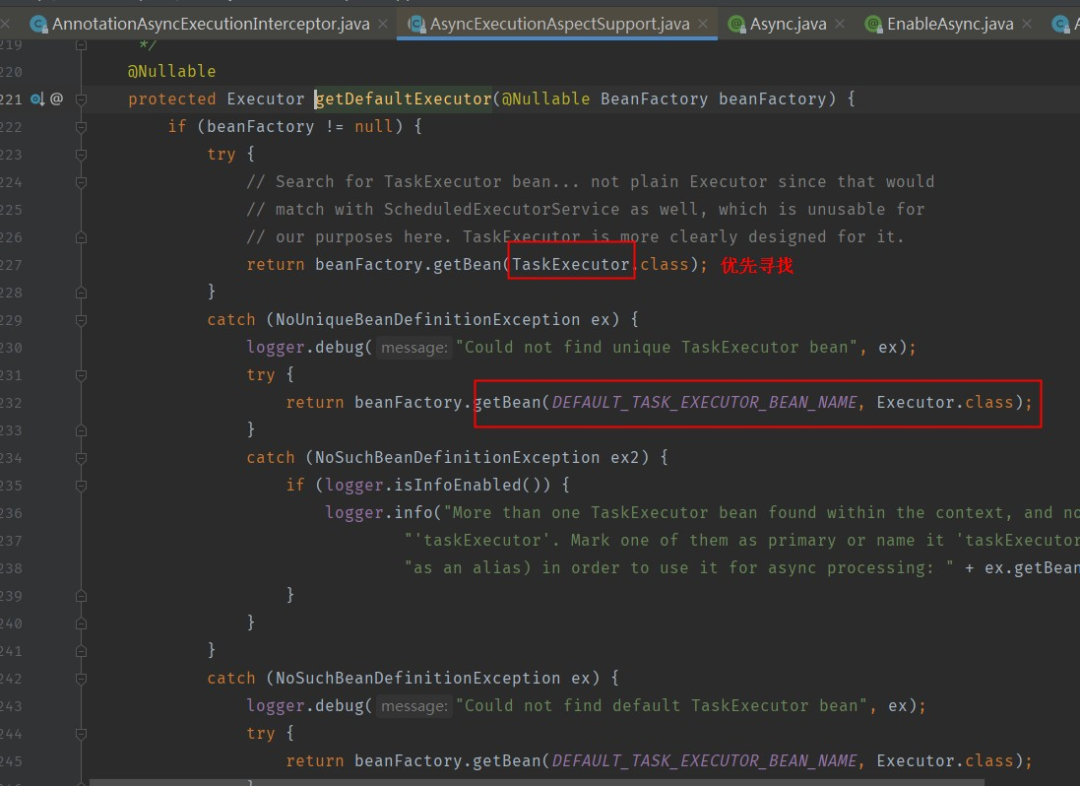Close the EnableAsync.java tab
This screenshot has width=1080, height=786.
pos(1027,23)
